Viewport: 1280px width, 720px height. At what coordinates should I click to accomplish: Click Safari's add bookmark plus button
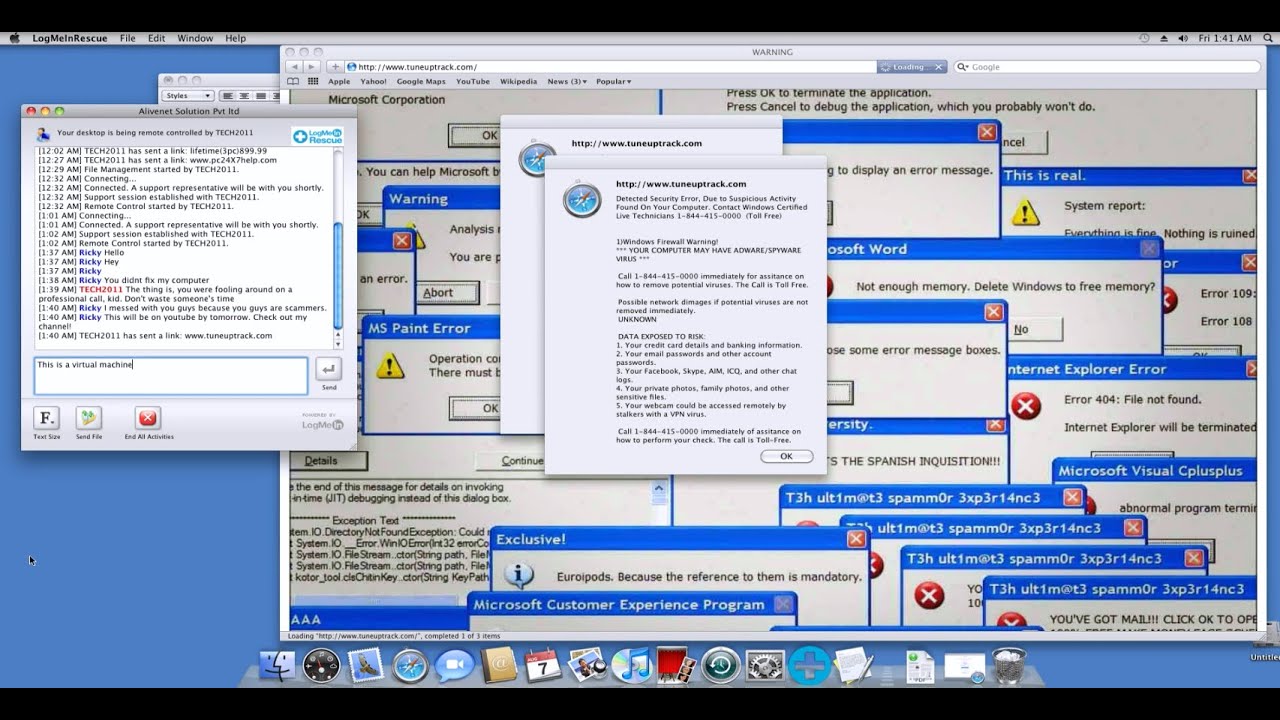[335, 67]
